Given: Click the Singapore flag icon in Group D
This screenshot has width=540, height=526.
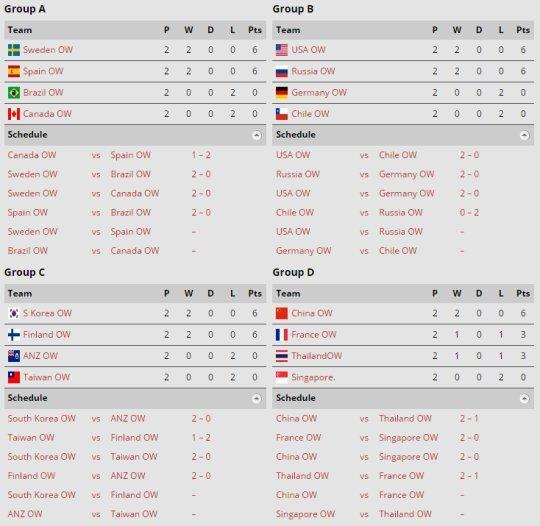Looking at the screenshot, I should click(282, 378).
